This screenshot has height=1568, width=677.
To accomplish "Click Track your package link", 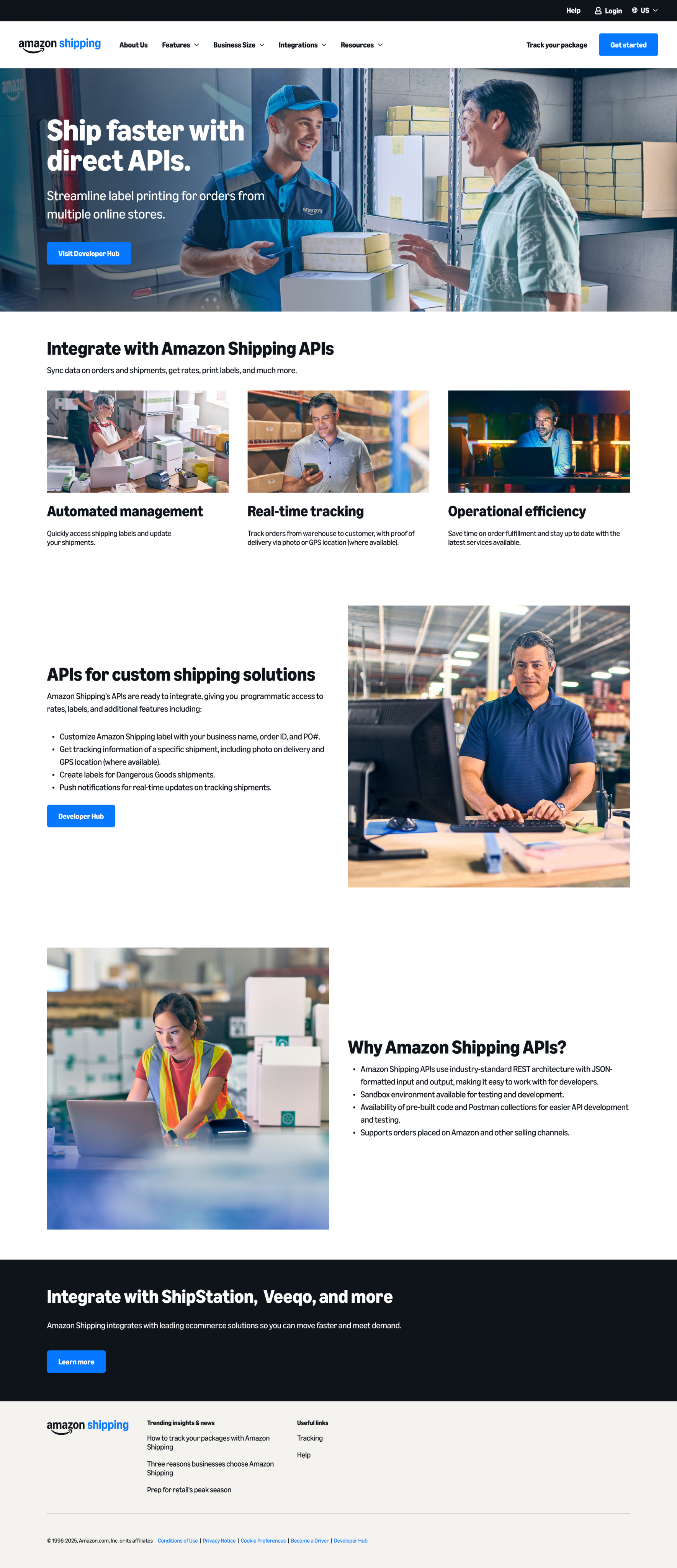I will [x=556, y=45].
